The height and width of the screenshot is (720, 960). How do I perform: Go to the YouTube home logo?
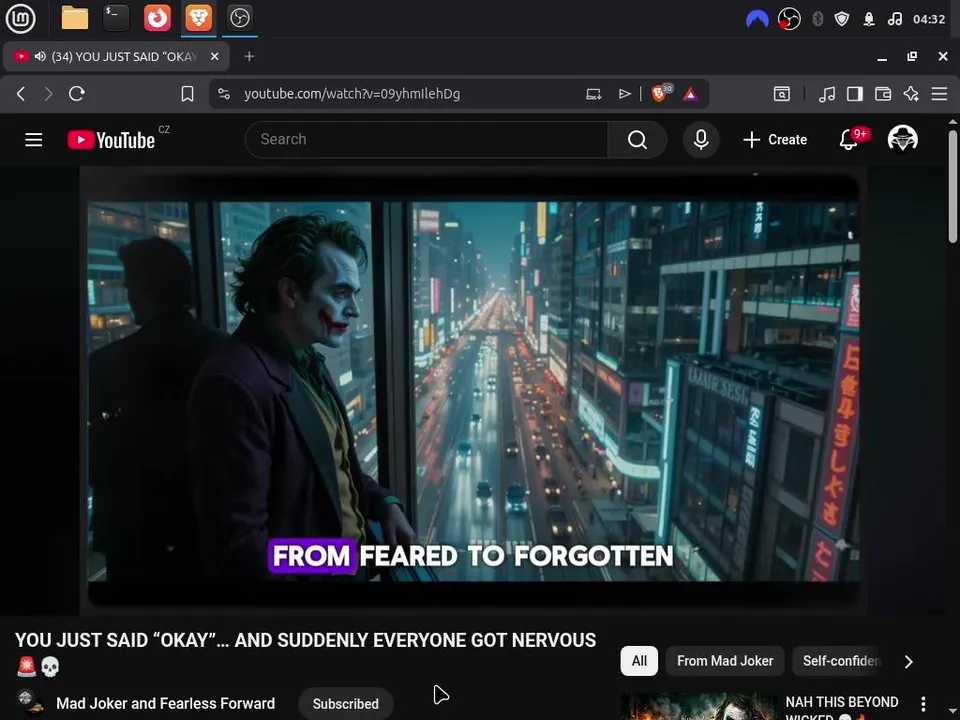(111, 140)
